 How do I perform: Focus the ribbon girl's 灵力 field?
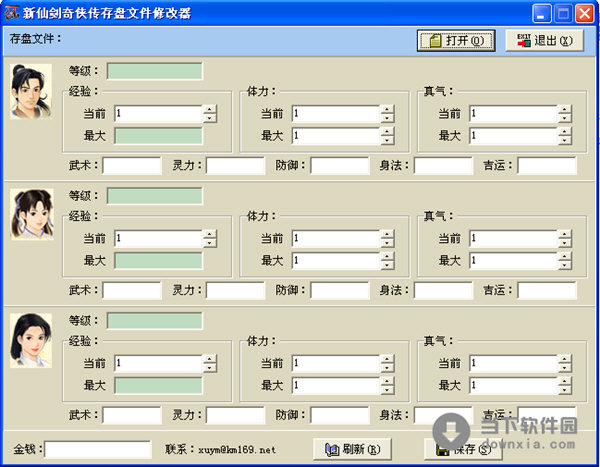click(x=235, y=290)
